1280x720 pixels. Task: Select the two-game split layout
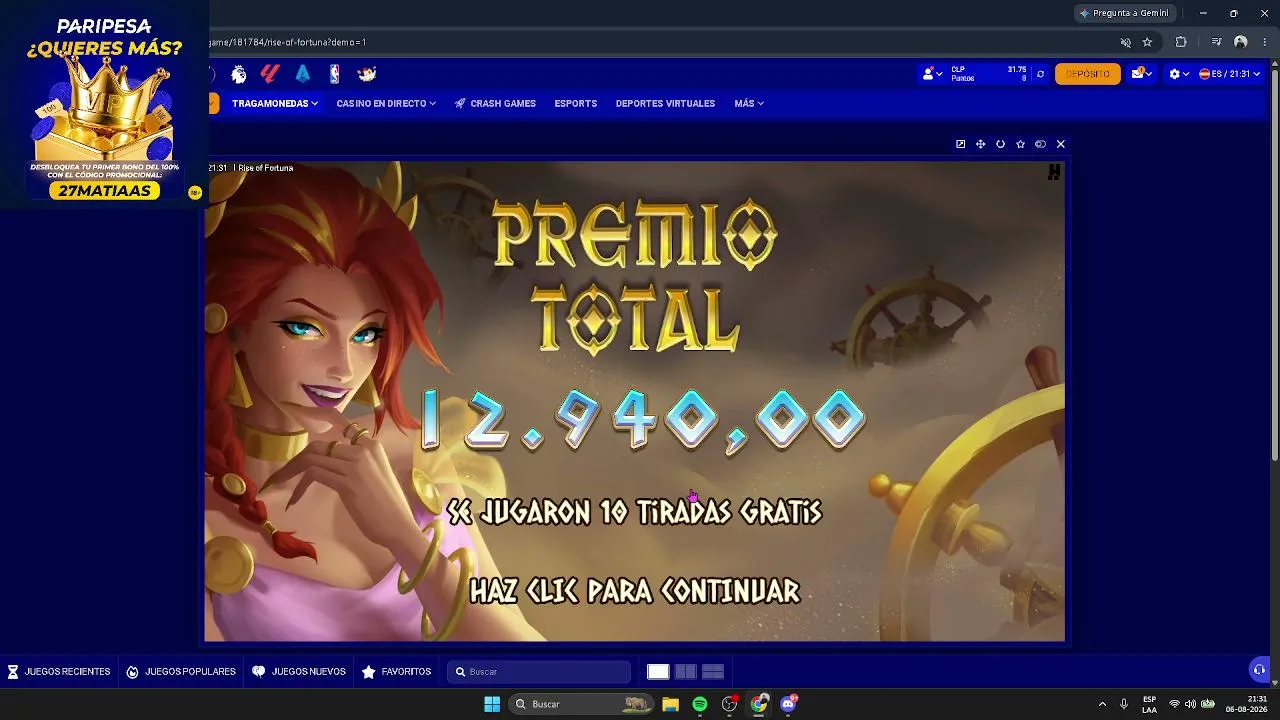coord(685,672)
